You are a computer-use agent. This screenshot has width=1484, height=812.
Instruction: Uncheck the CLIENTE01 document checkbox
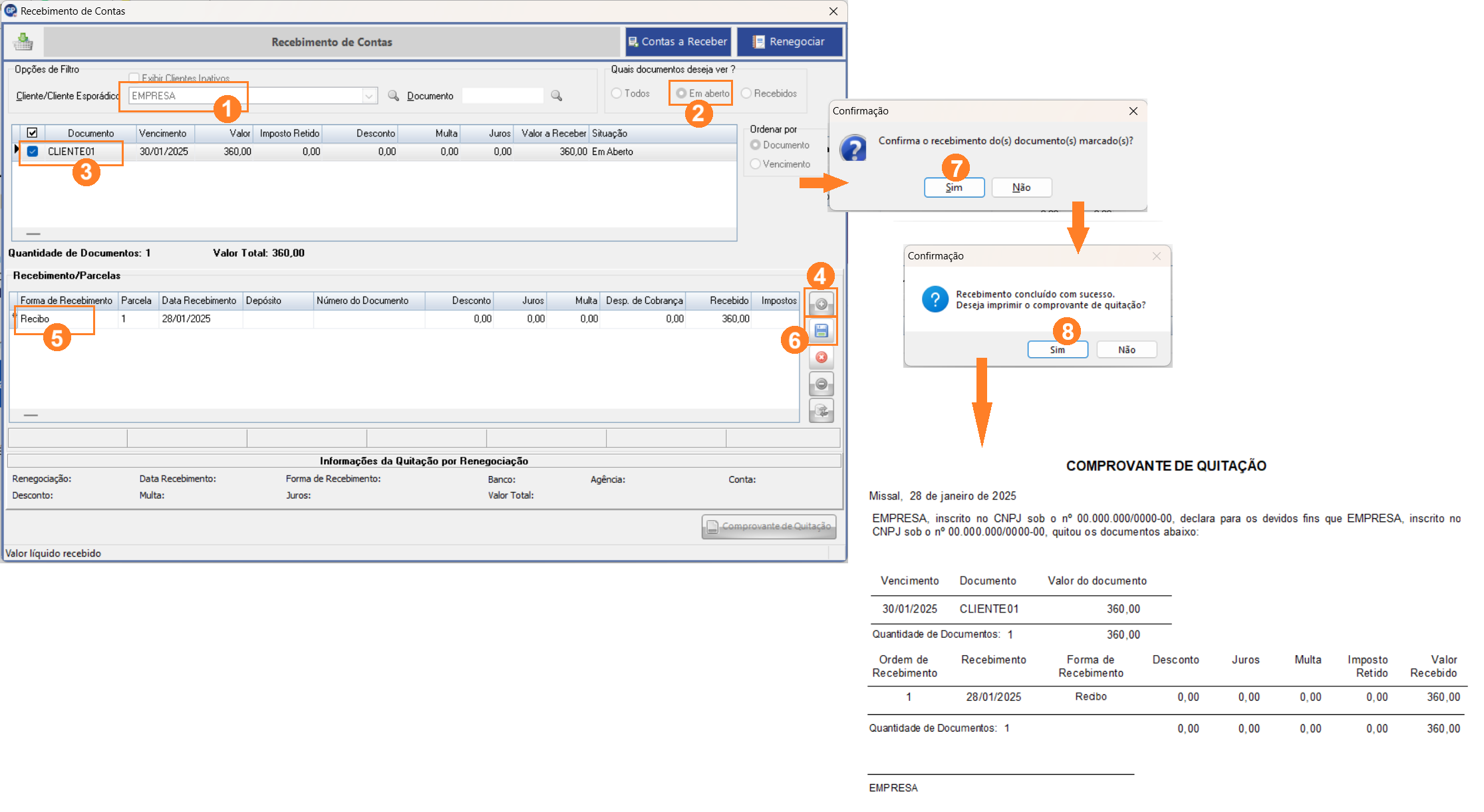click(32, 152)
